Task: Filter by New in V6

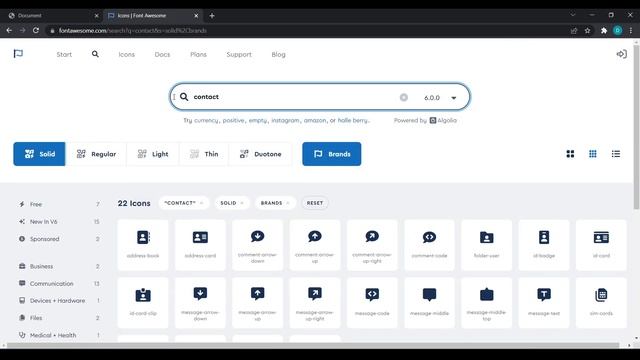Action: click(59, 222)
